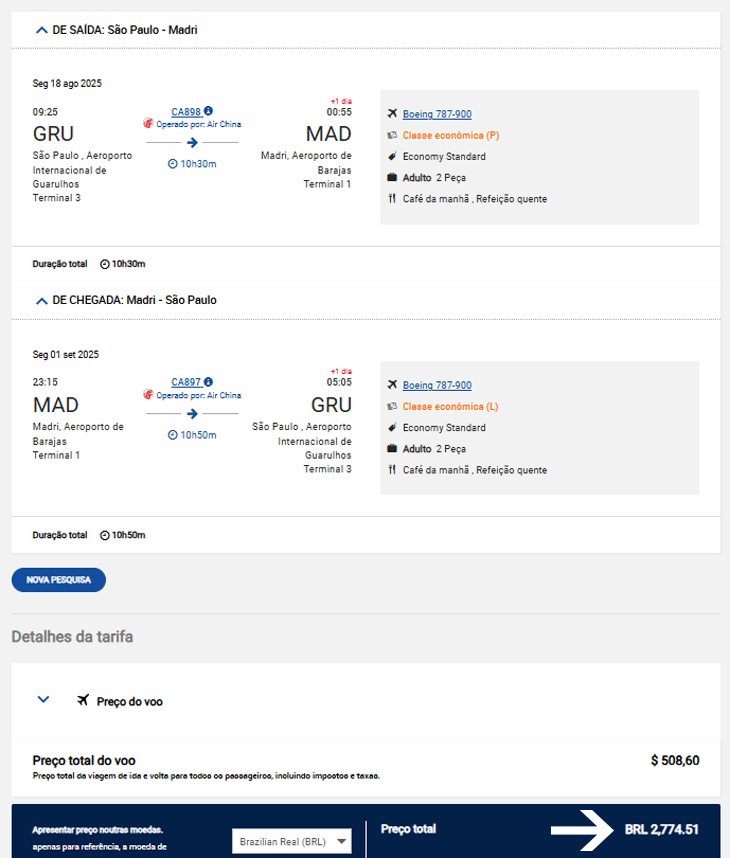Click the NOVA PESQUISA button
This screenshot has height=858, width=730.
(59, 580)
